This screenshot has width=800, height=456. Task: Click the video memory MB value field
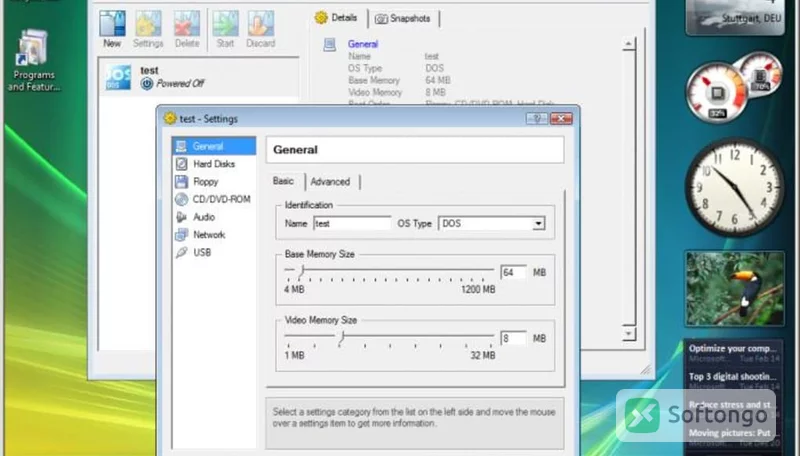(513, 338)
